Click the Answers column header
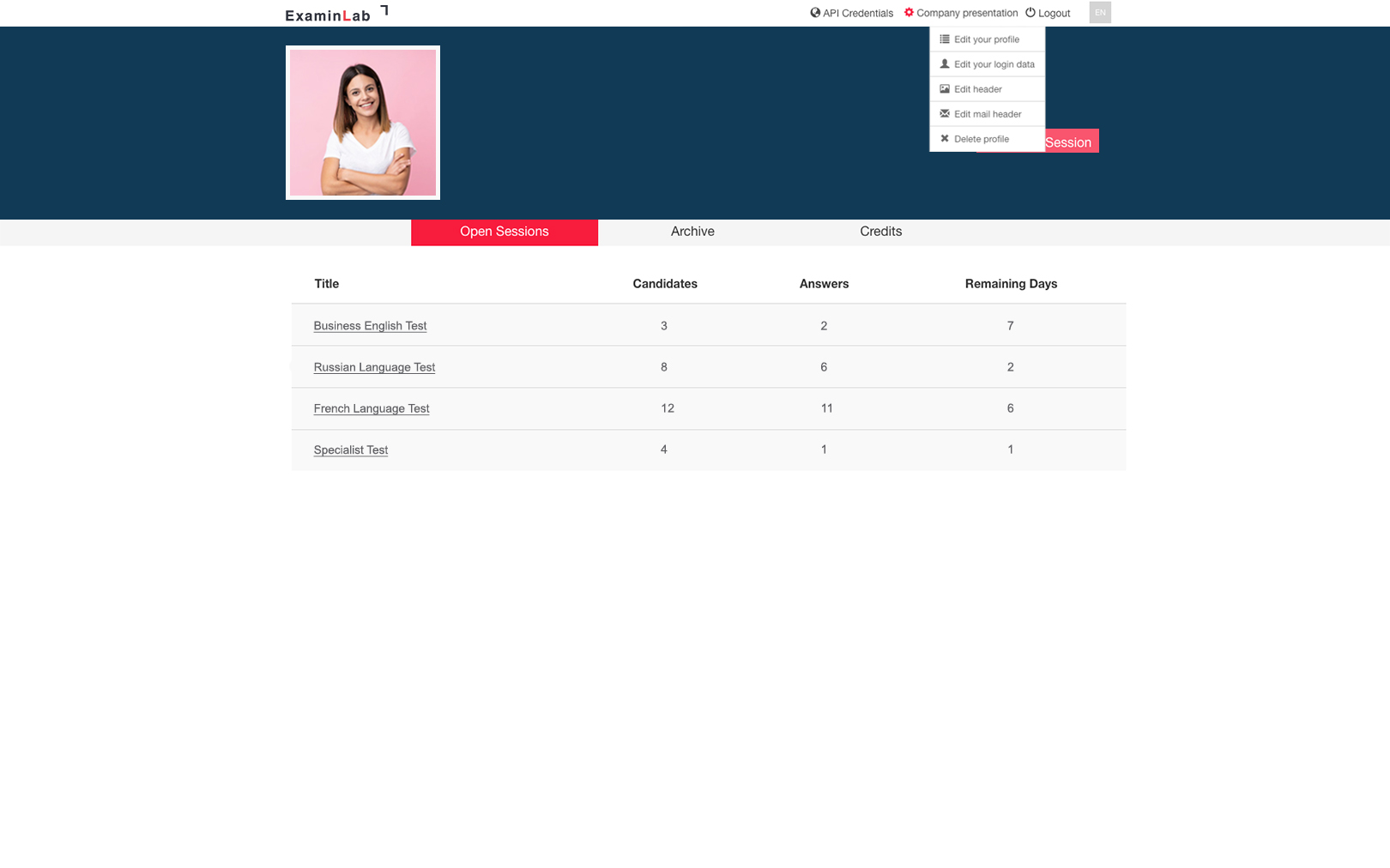1390x868 pixels. pyautogui.click(x=824, y=284)
